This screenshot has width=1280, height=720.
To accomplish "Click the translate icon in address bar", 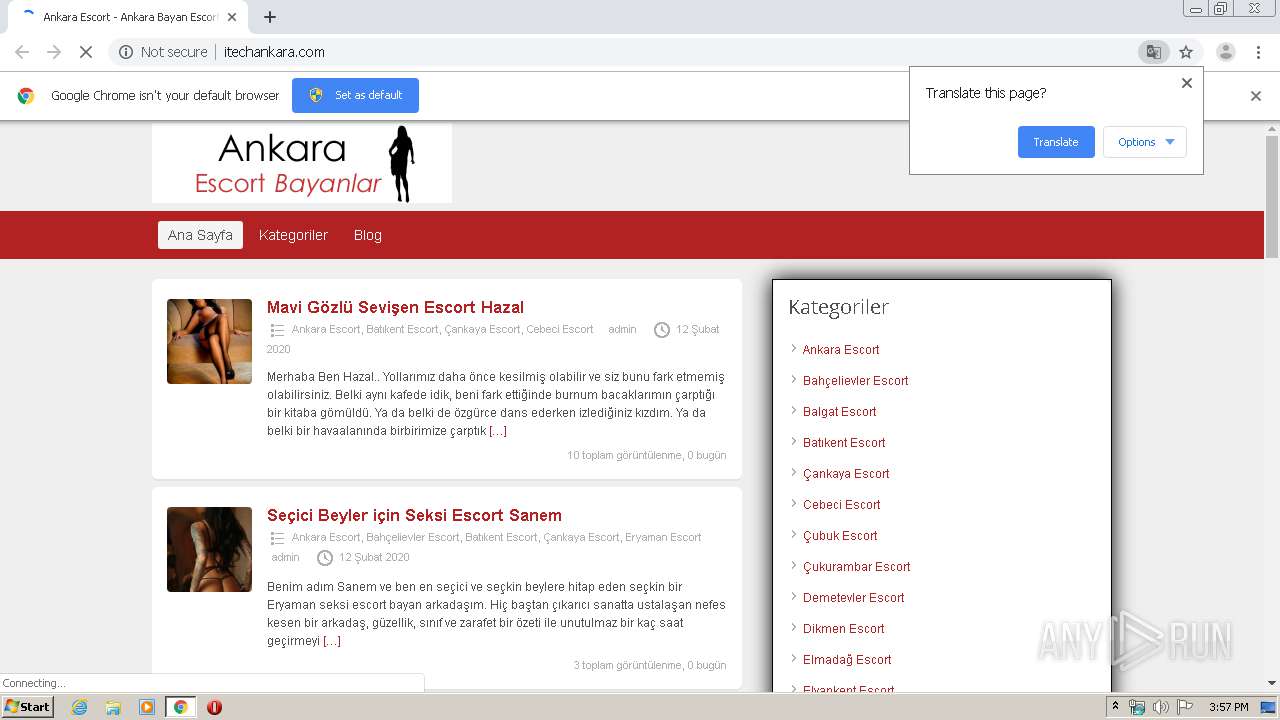I will coord(1153,52).
